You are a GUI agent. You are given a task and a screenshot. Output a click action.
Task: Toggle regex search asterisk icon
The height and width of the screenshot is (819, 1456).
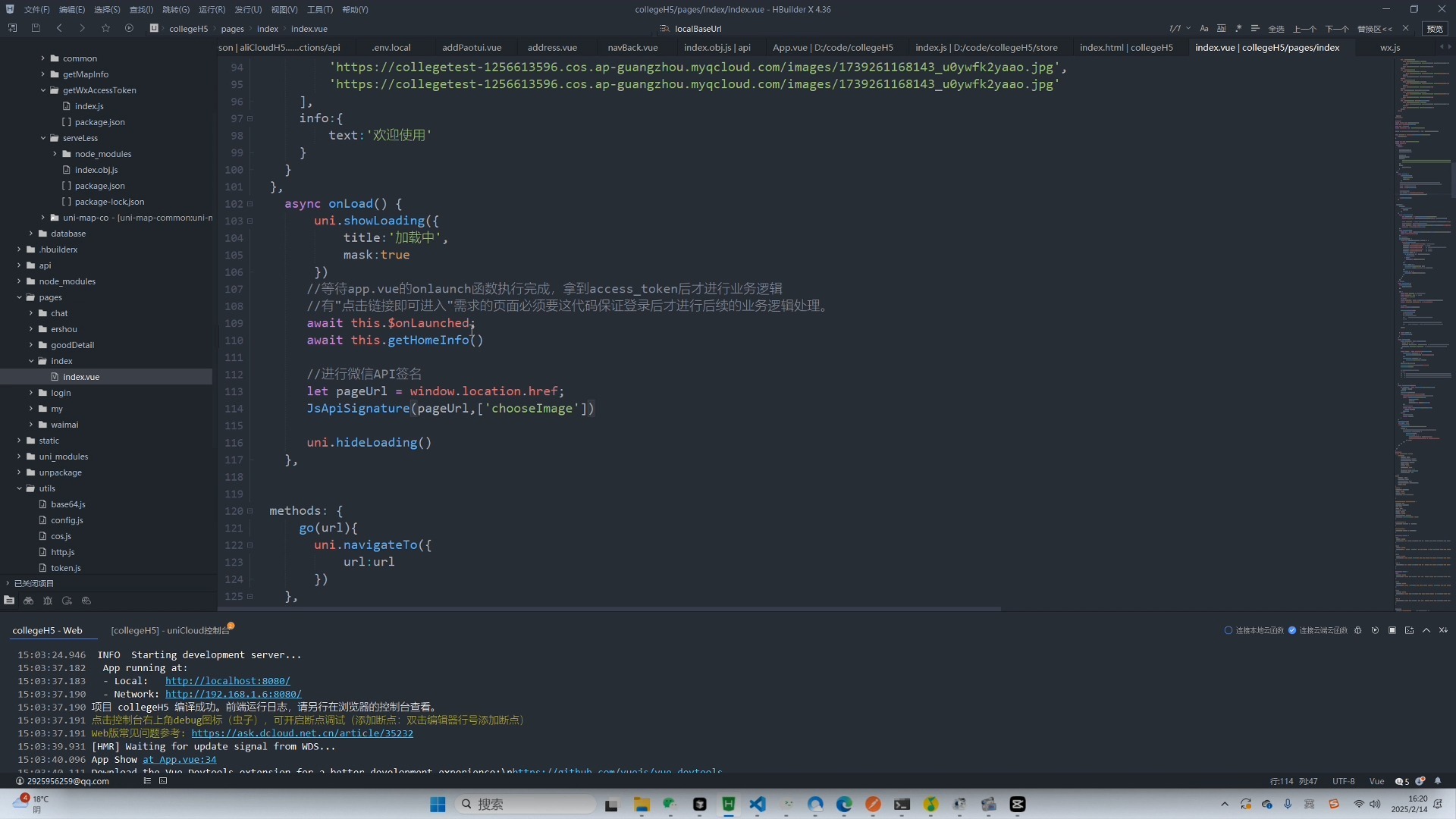coord(1238,28)
